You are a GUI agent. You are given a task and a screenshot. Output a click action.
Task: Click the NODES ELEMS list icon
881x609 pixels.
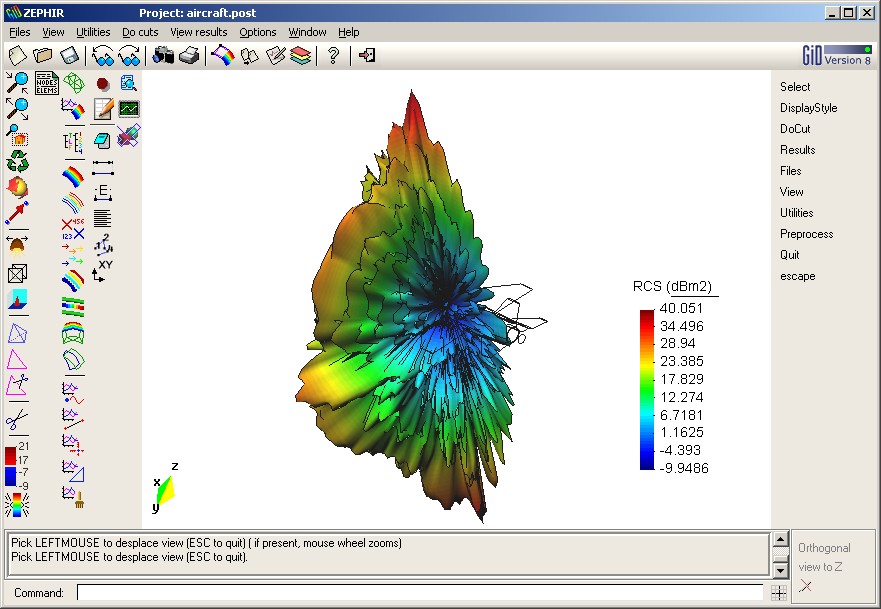(x=47, y=83)
